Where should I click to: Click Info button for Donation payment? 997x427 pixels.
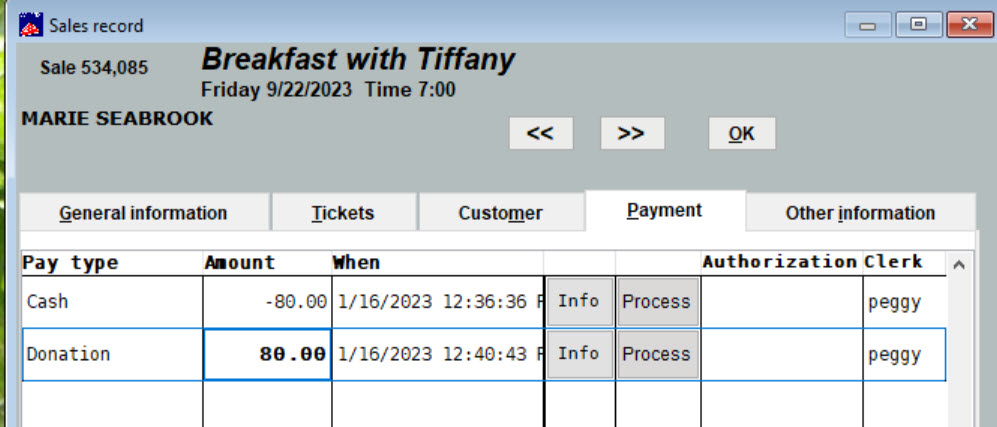coord(579,355)
